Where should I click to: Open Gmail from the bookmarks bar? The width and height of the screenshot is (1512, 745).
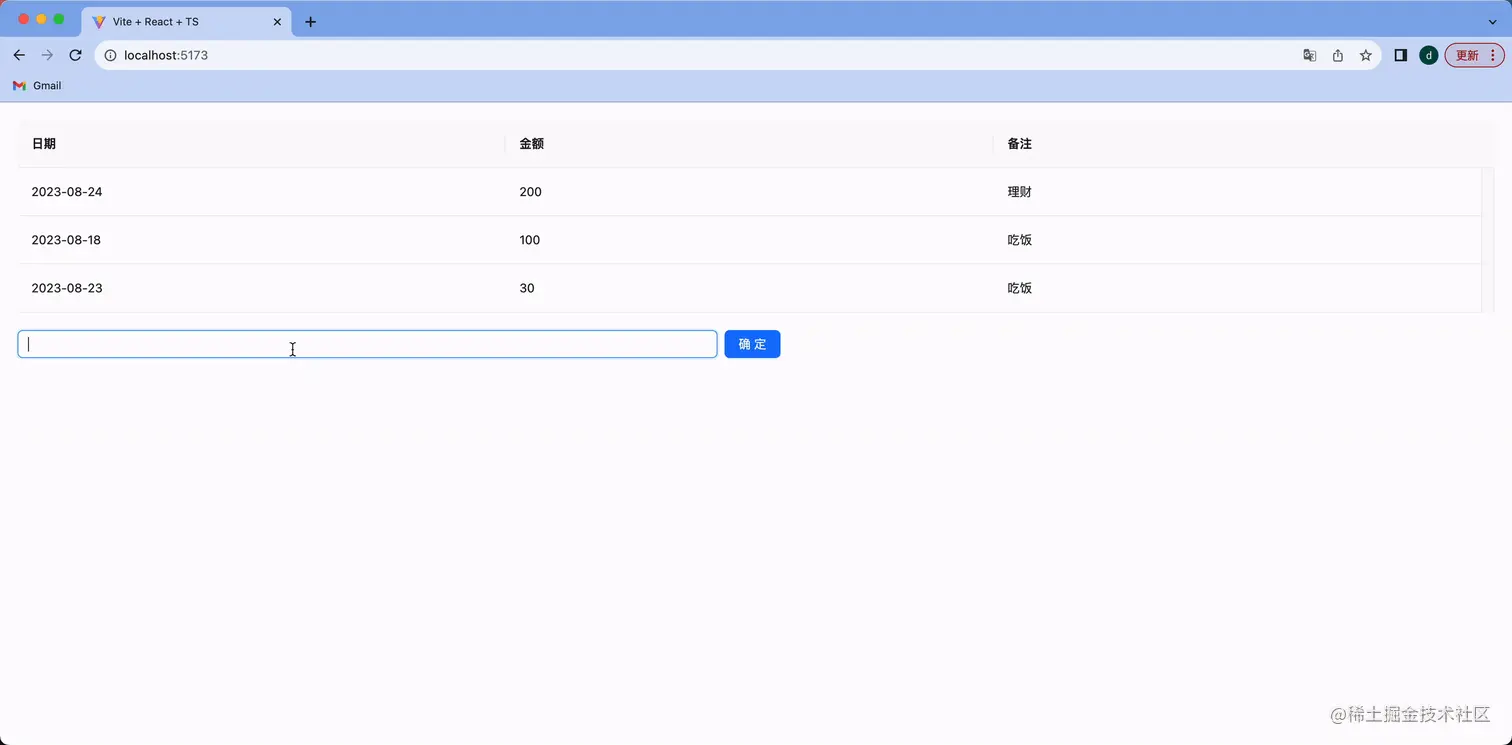tap(37, 86)
